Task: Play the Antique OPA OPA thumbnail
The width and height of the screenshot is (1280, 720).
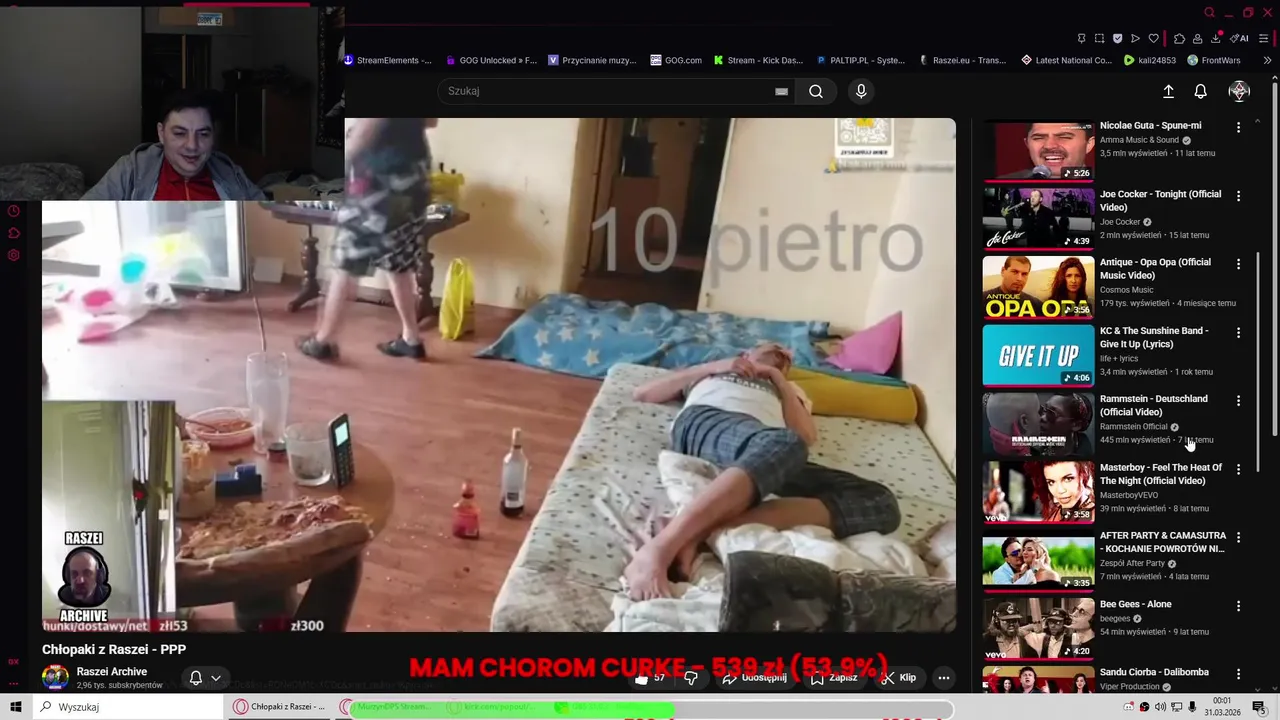Action: click(x=1038, y=286)
